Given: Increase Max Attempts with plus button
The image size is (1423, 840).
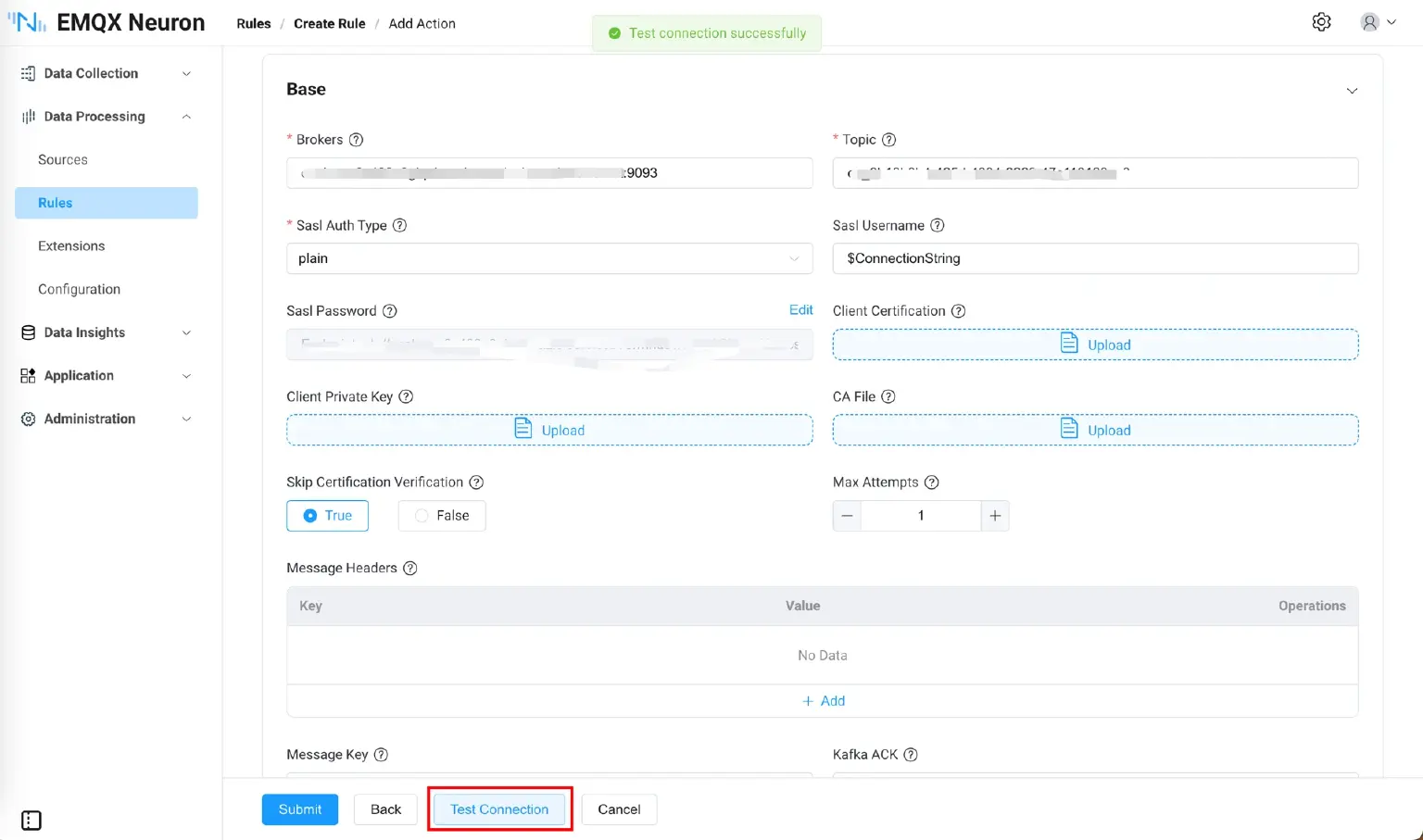Looking at the screenshot, I should (994, 516).
